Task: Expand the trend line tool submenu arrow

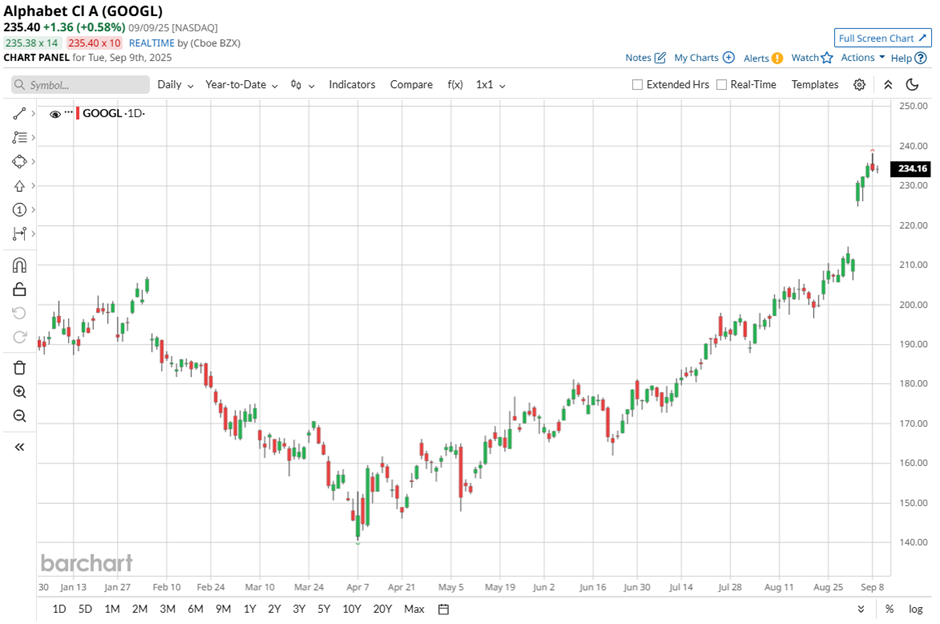Action: pos(34,113)
